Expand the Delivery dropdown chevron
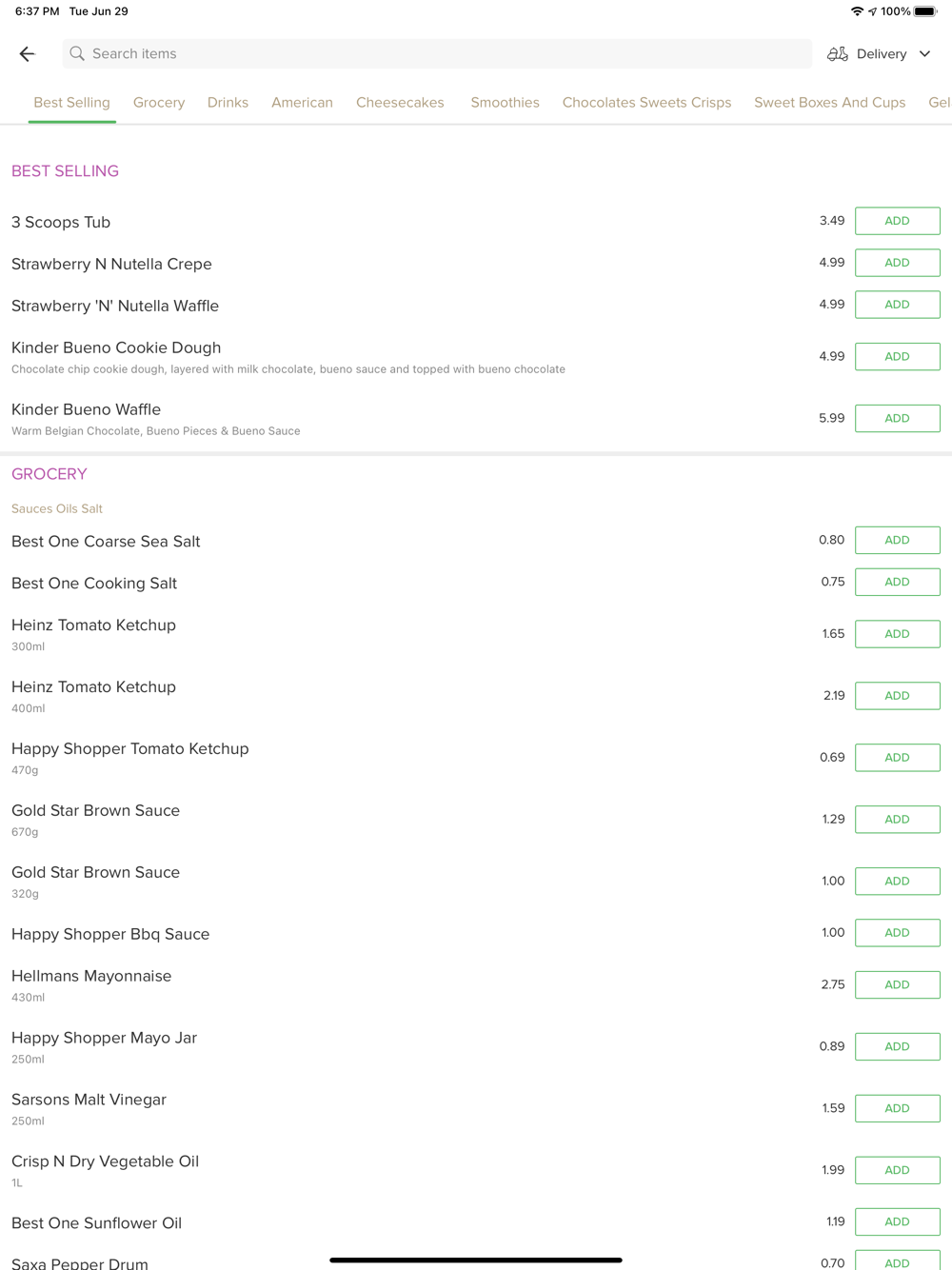The width and height of the screenshot is (952, 1270). 924,54
